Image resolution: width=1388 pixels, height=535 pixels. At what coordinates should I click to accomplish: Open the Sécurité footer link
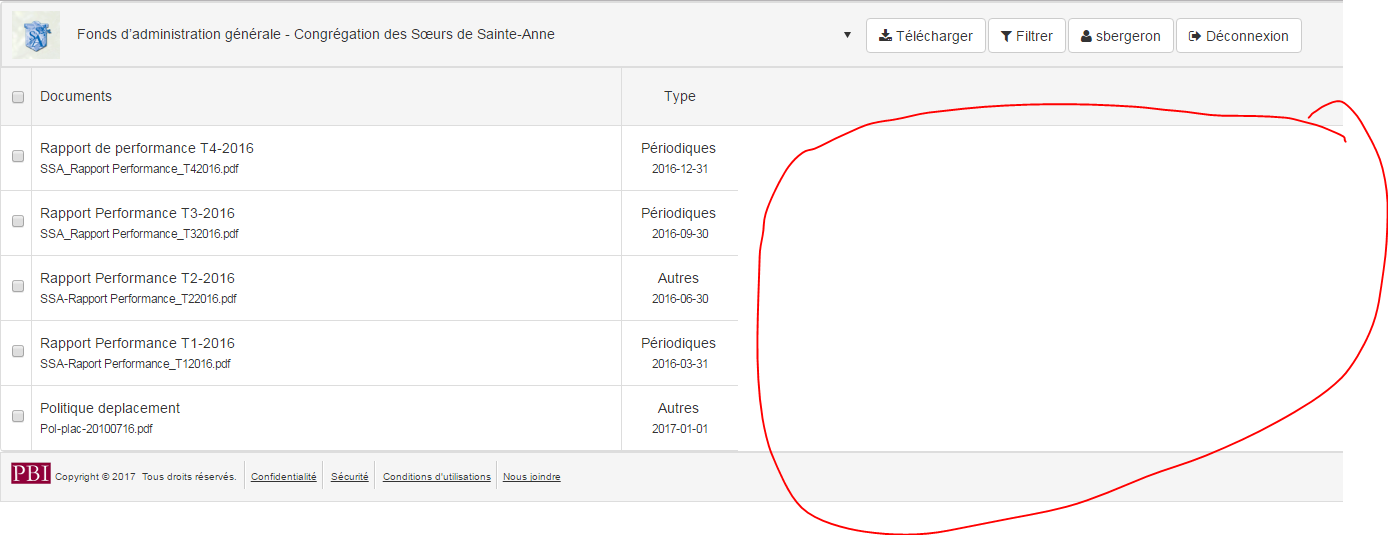(349, 477)
